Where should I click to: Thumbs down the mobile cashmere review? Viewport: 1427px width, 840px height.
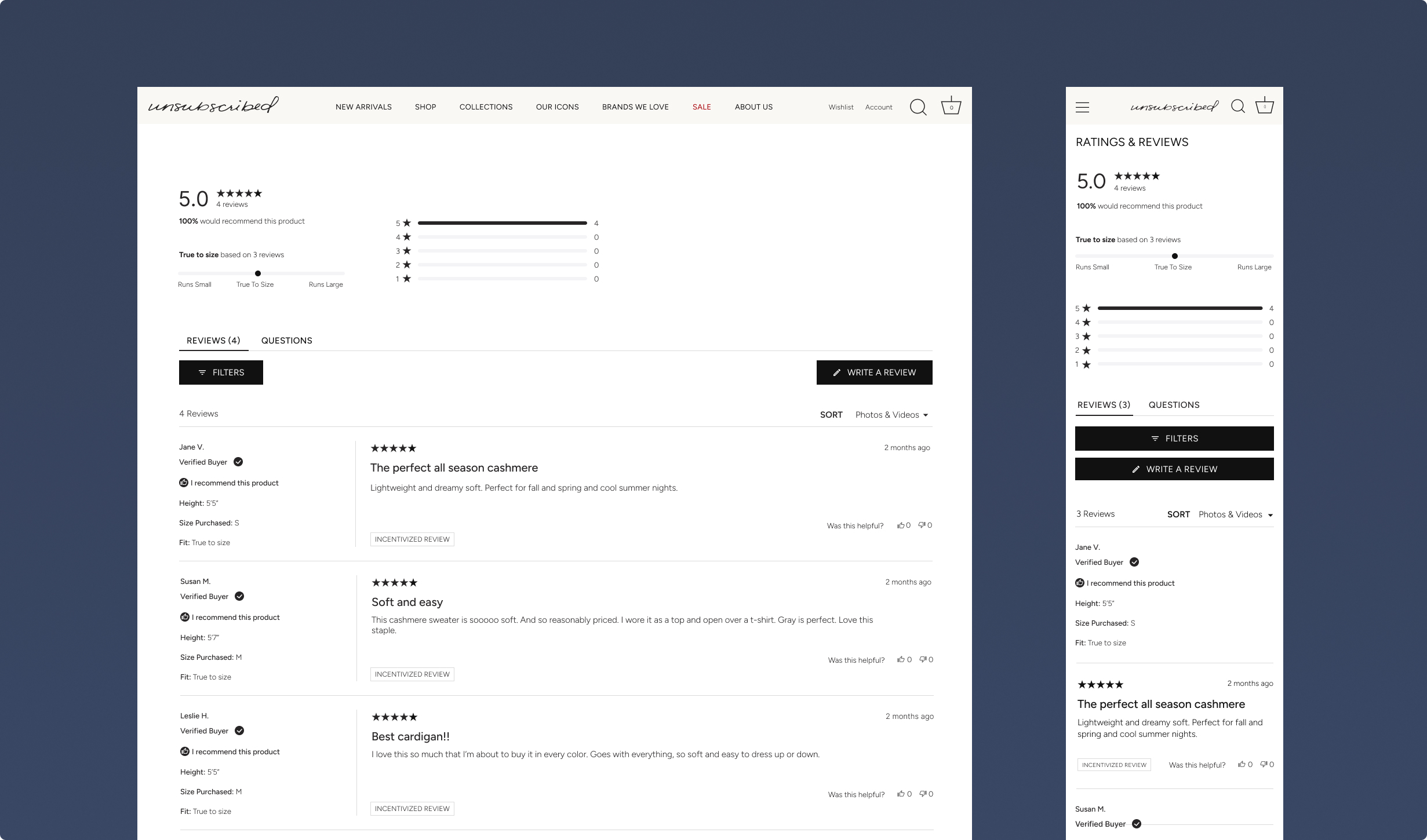1264,765
